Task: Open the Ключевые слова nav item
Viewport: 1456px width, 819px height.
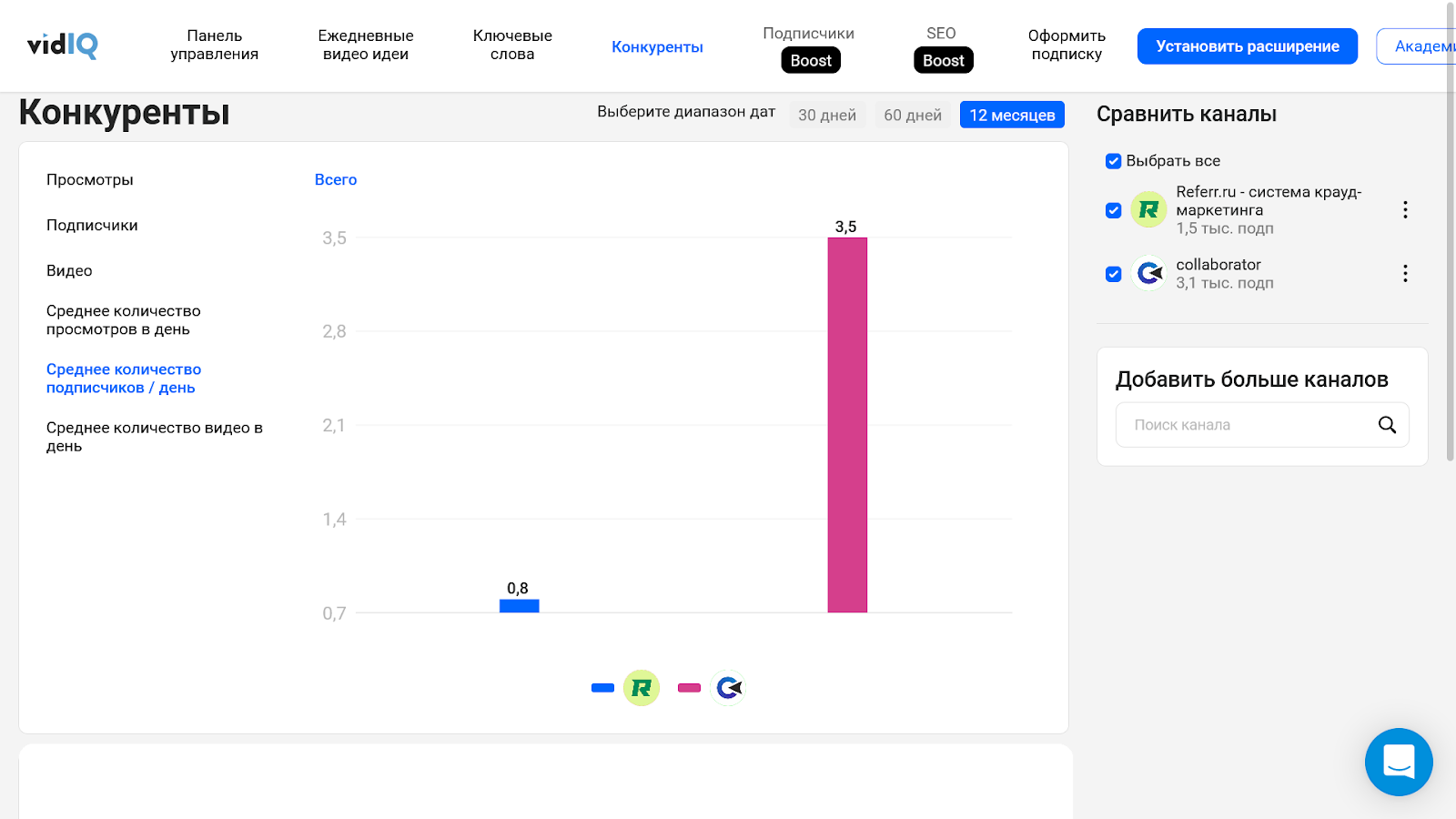Action: click(512, 45)
